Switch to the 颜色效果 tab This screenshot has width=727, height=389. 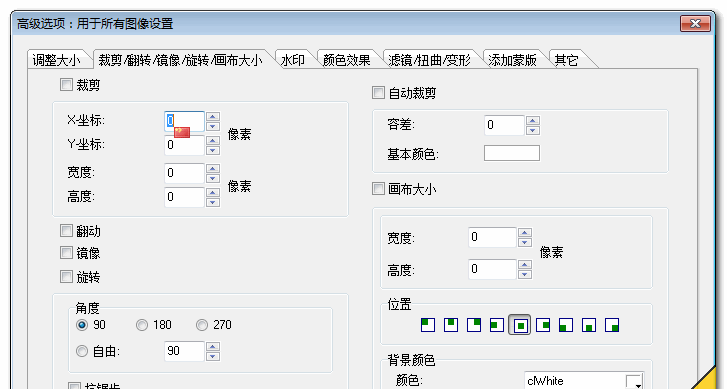coord(347,60)
